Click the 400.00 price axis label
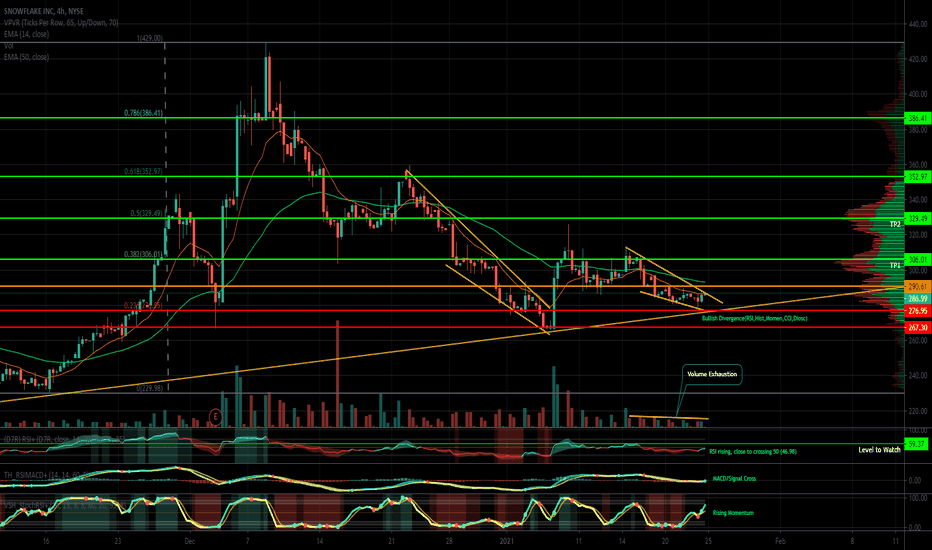 (918, 95)
